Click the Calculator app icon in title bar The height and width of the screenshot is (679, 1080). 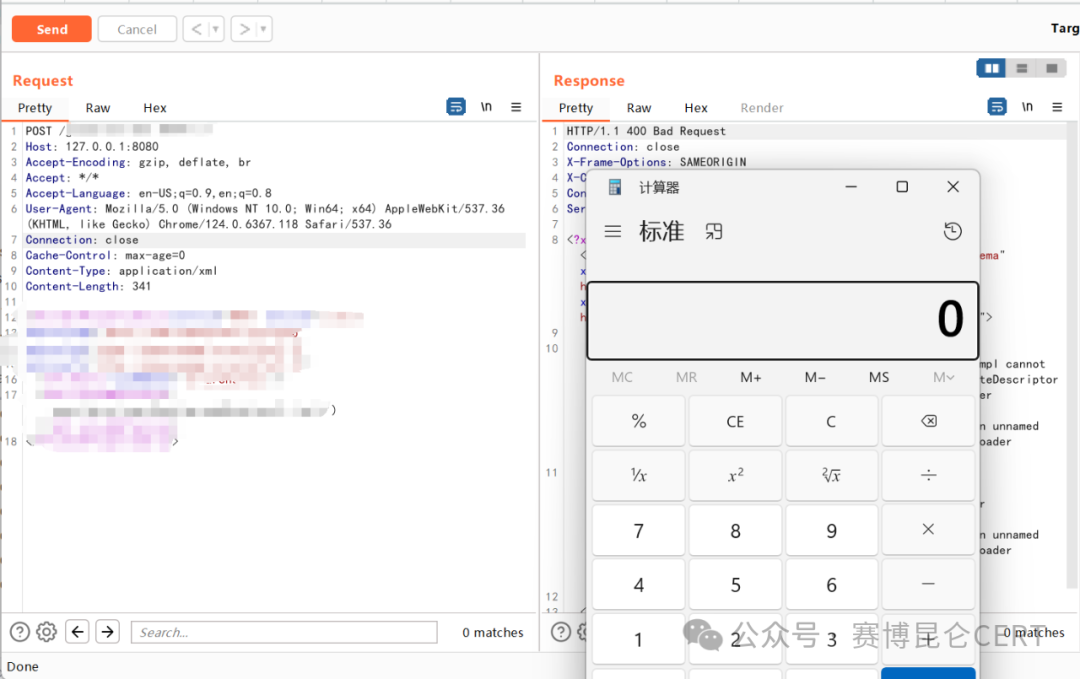[614, 187]
